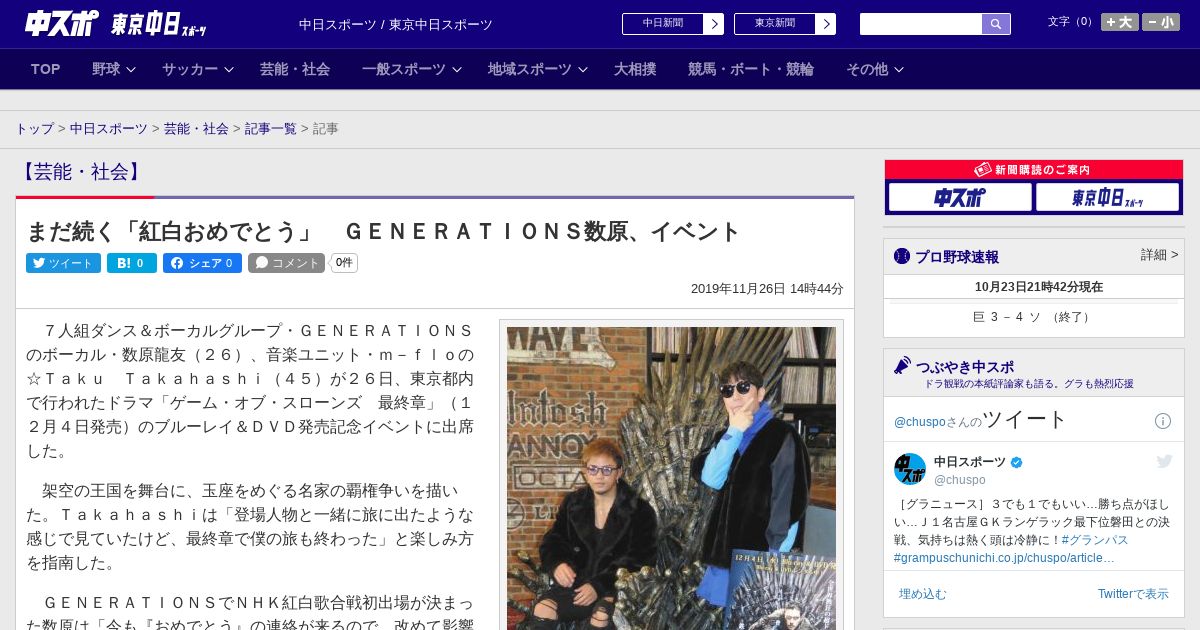Open comments with コメント button
The height and width of the screenshot is (630, 1200).
click(x=287, y=263)
